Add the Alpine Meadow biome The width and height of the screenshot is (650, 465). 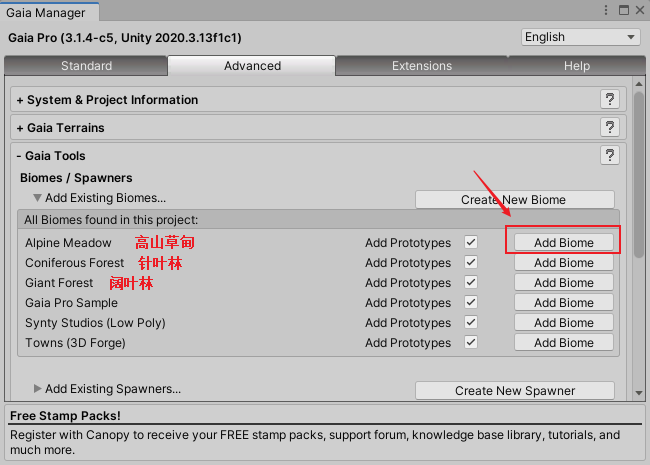pyautogui.click(x=564, y=242)
